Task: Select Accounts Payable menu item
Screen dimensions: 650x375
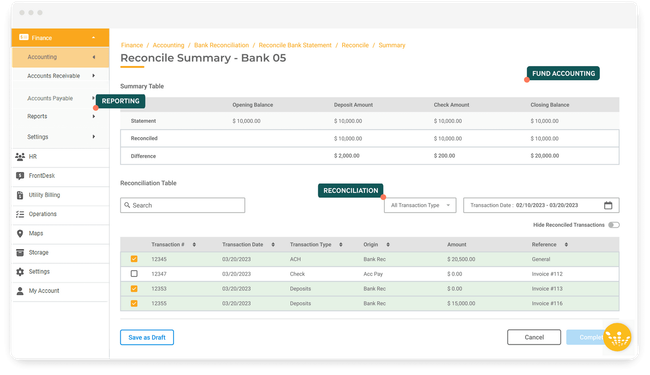Action: coord(50,98)
